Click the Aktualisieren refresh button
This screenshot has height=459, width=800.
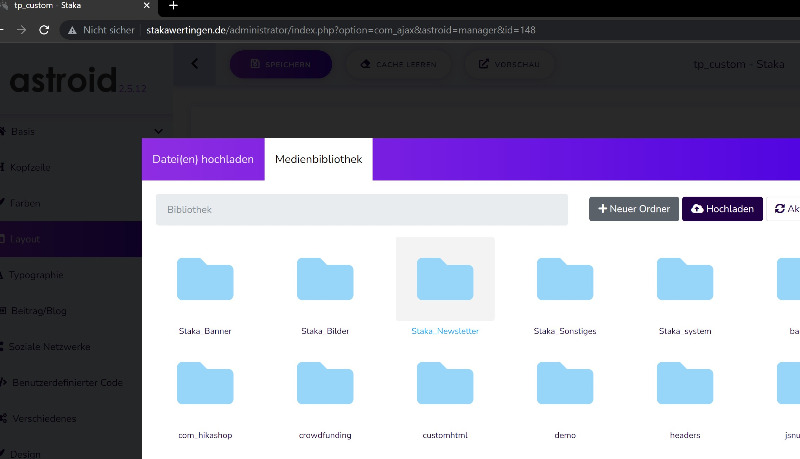pos(785,209)
